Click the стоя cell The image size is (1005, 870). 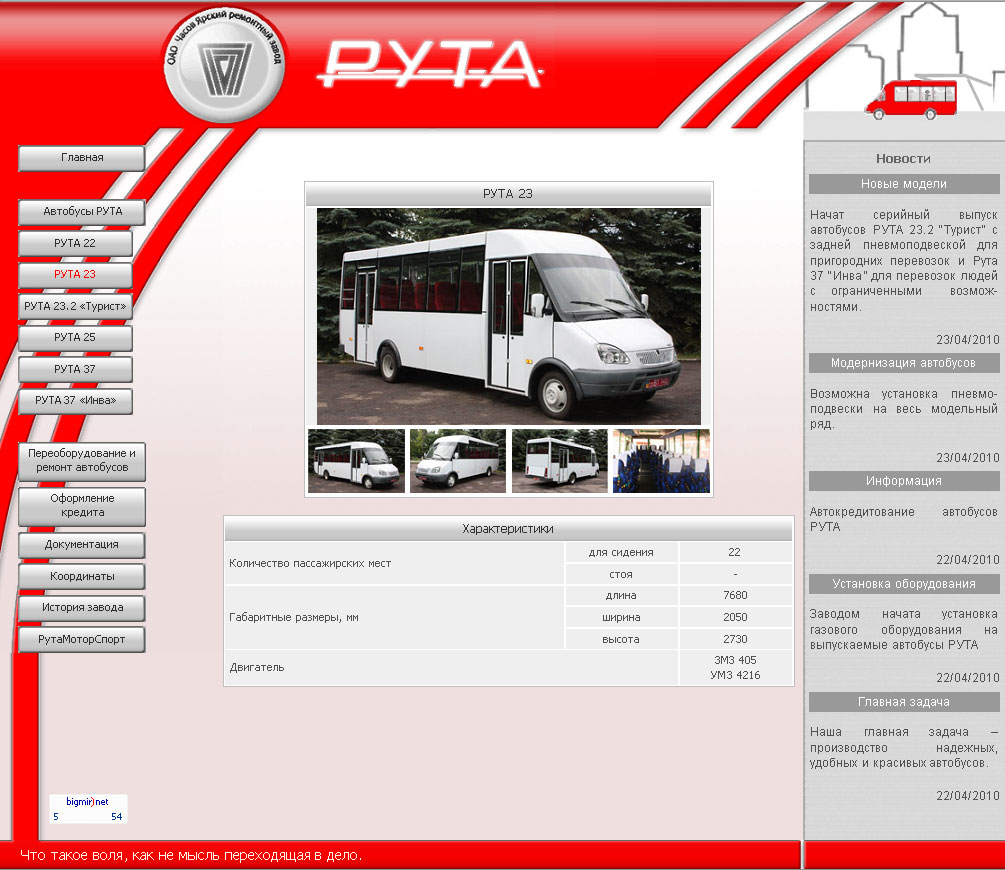tap(621, 574)
